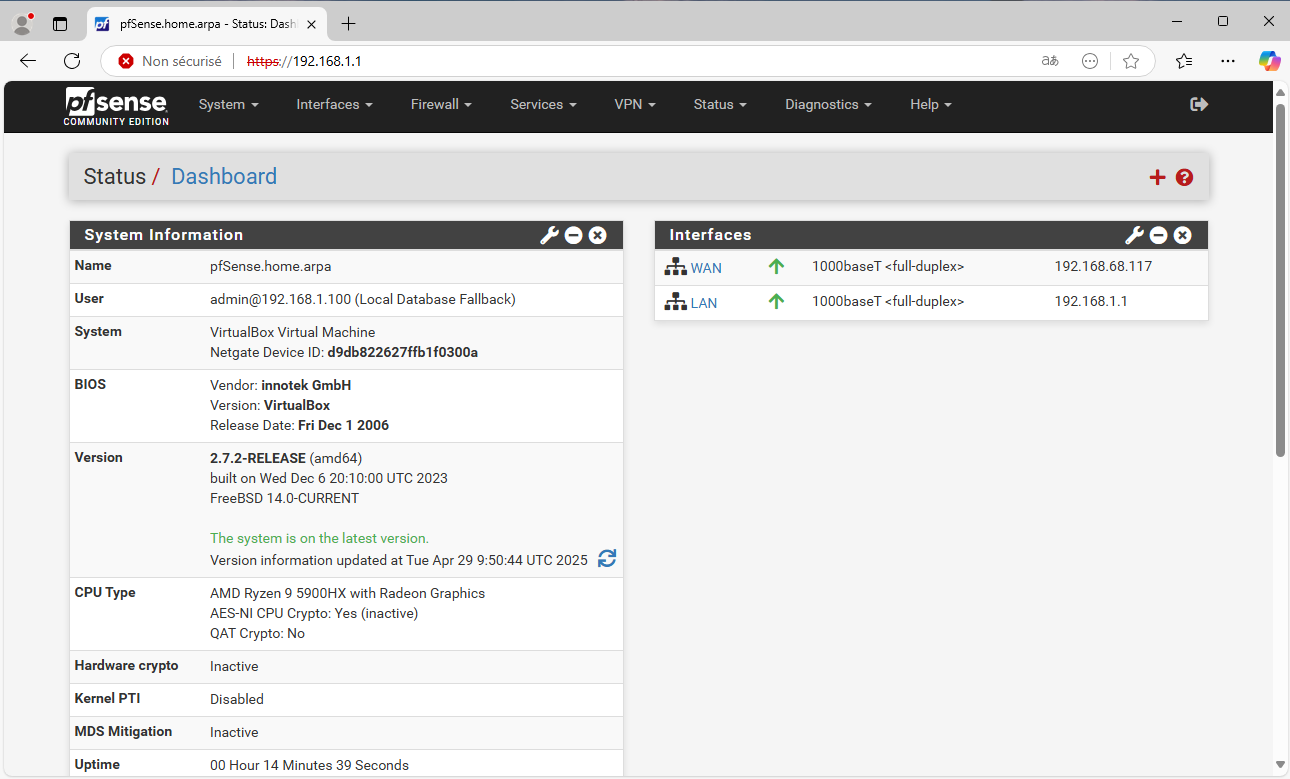
Task: Click the LAN network interface icon
Action: pyautogui.click(x=675, y=301)
